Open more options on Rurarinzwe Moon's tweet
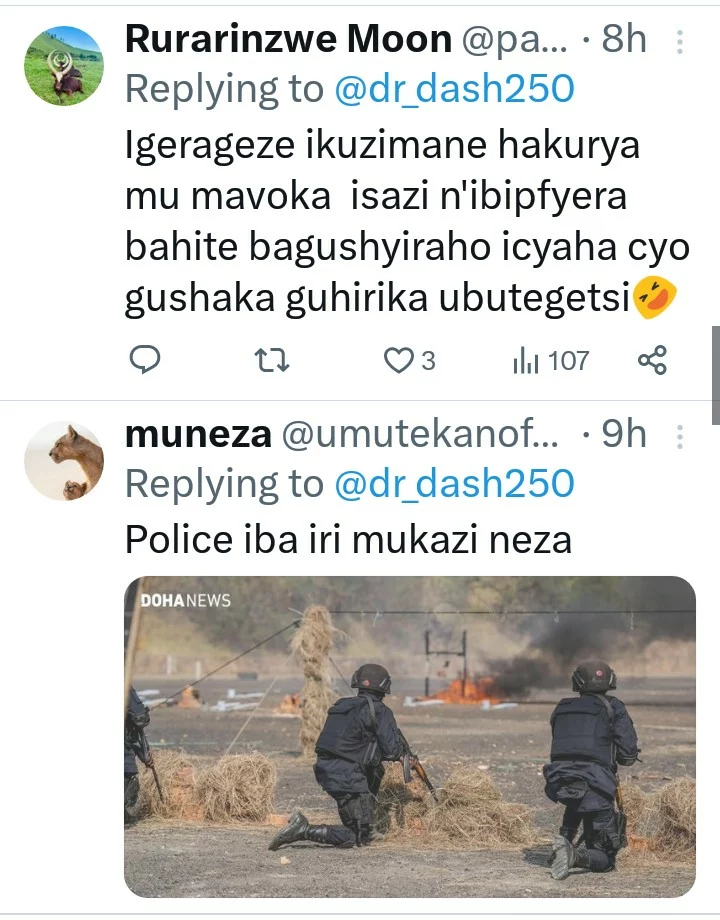 (680, 42)
